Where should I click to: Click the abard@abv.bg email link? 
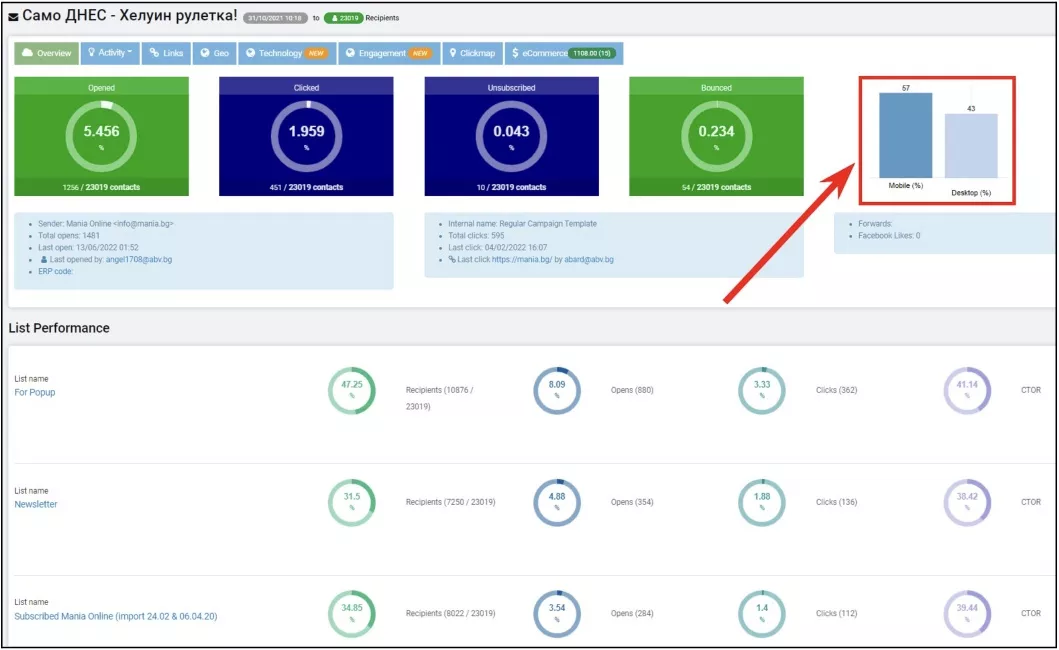coord(589,259)
